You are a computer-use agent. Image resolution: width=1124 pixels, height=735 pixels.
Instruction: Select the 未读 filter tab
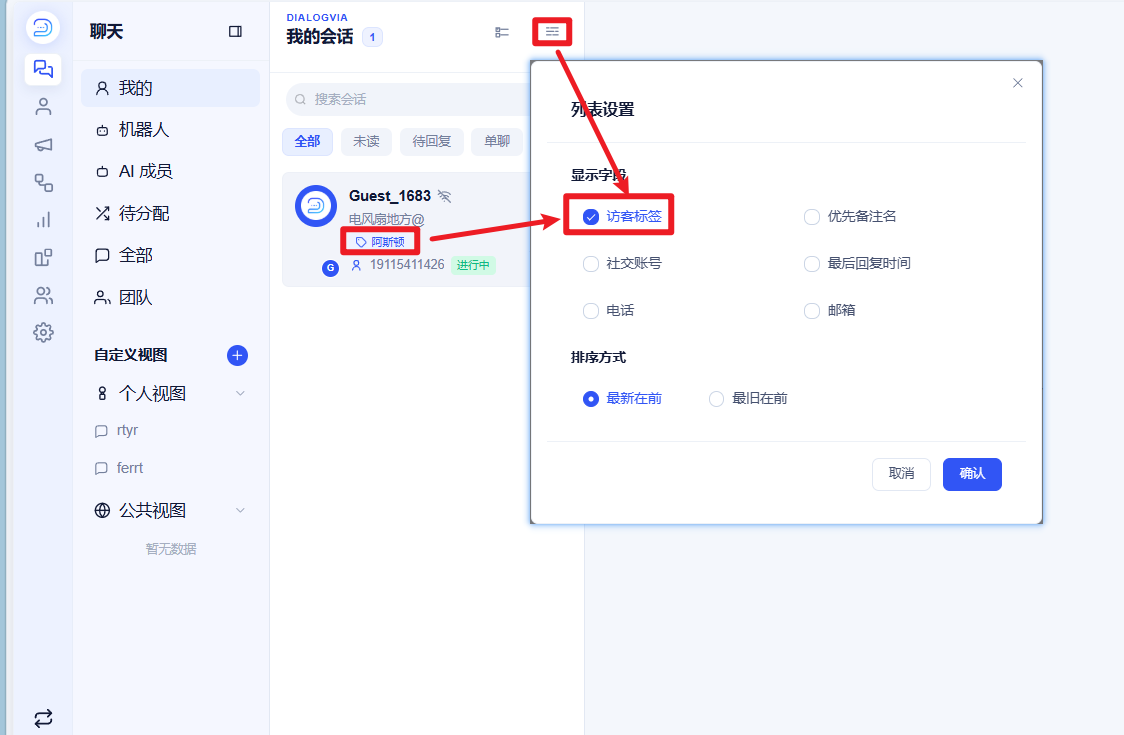pos(366,141)
